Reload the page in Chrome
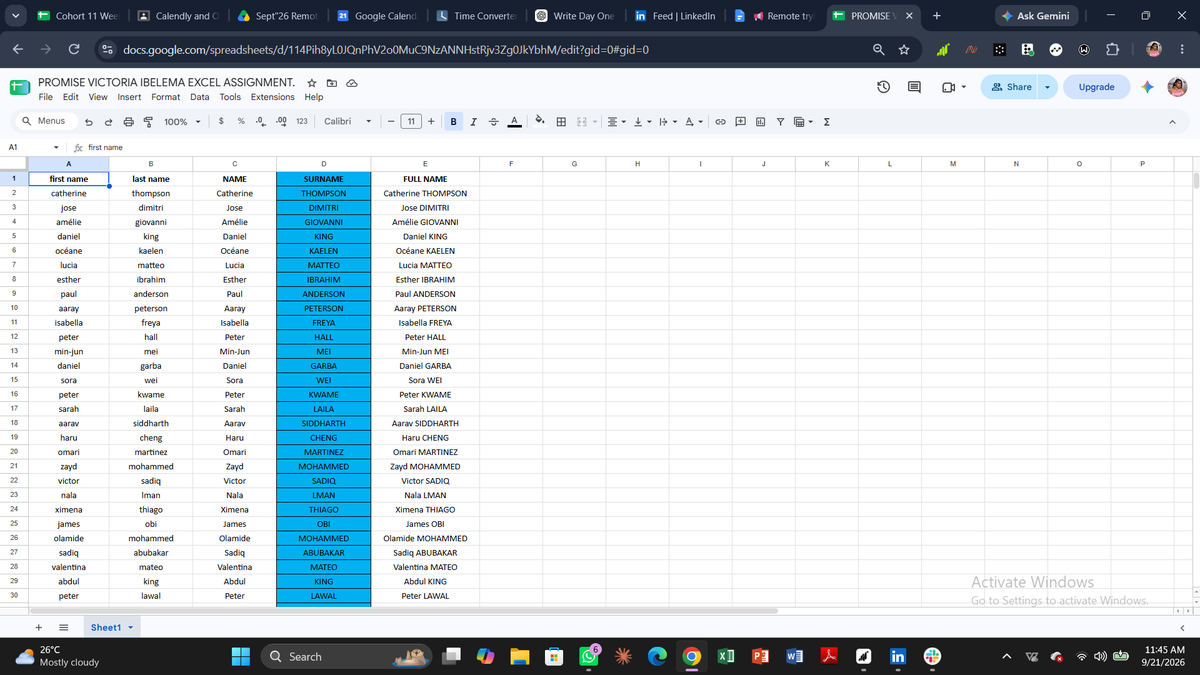 (x=74, y=50)
